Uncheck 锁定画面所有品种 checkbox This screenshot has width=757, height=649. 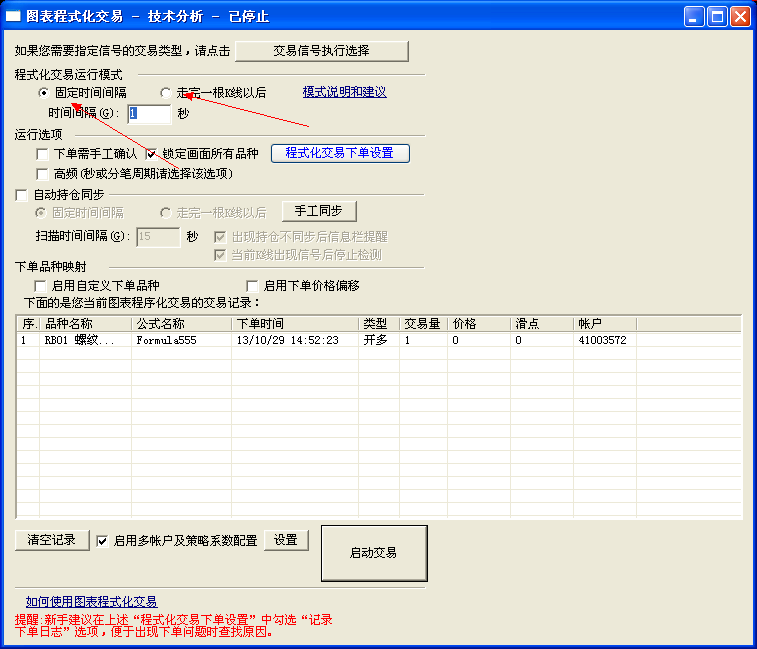152,154
